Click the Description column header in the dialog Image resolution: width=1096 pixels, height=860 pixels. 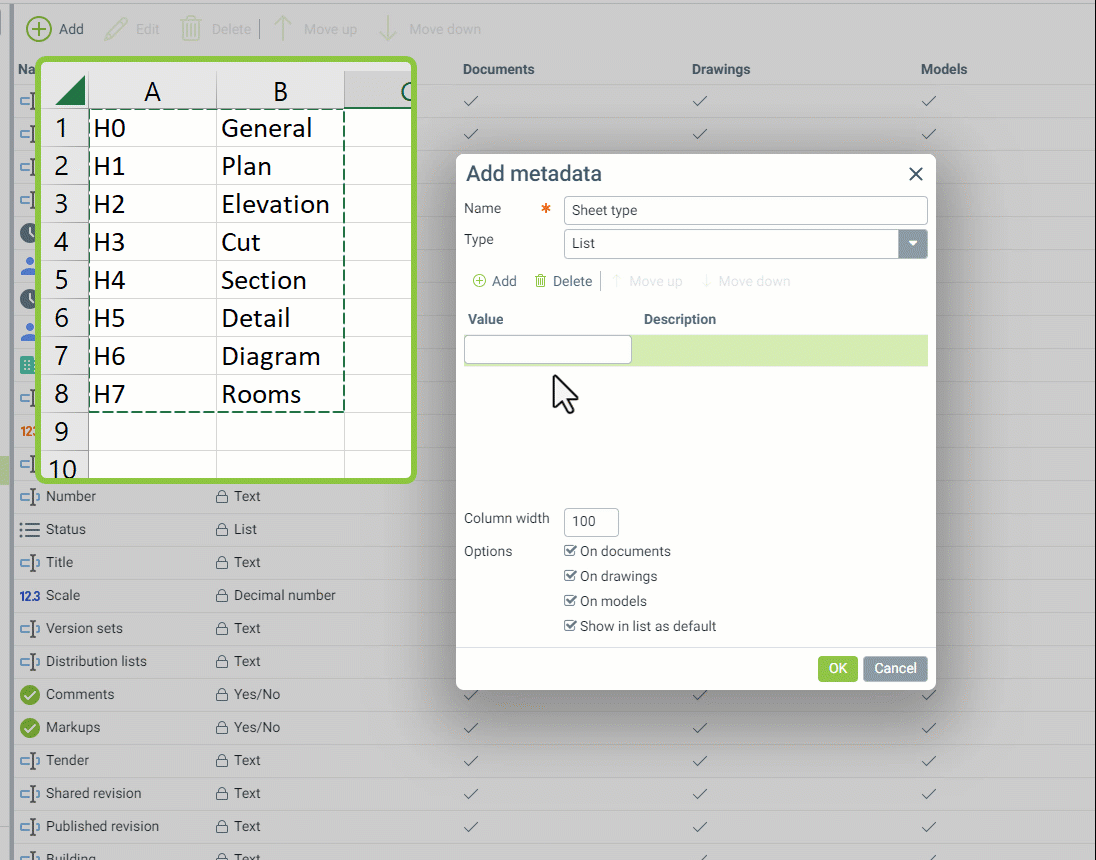coord(680,320)
